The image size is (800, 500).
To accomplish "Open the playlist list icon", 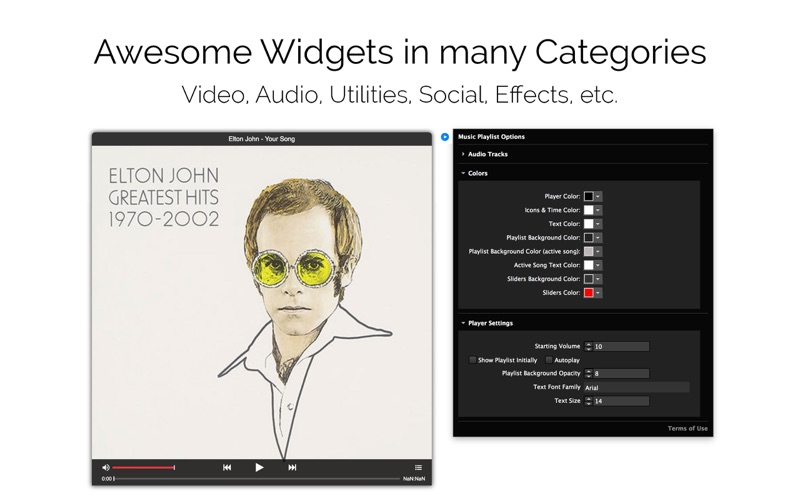I will click(x=419, y=467).
